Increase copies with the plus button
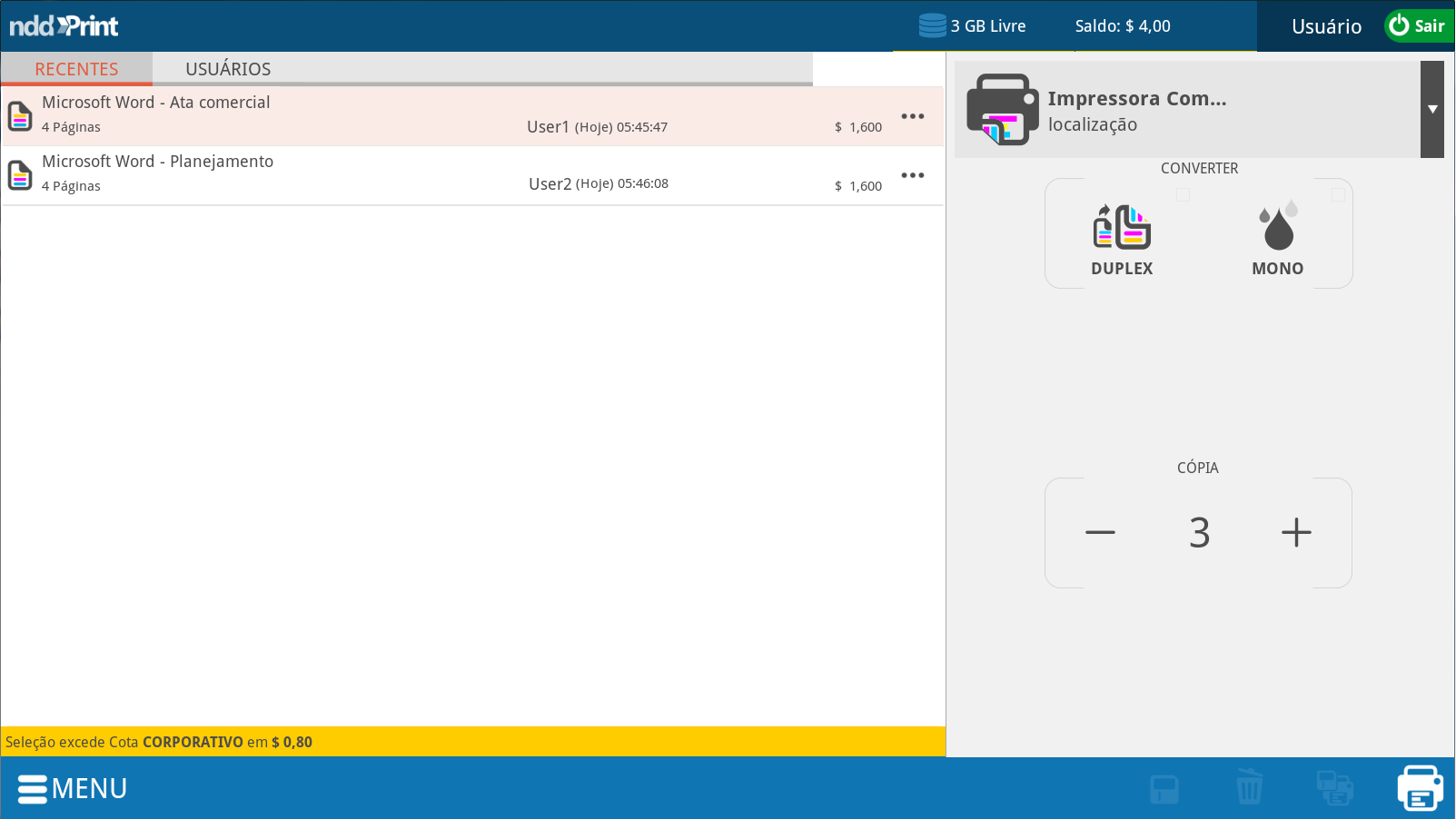 [x=1296, y=532]
